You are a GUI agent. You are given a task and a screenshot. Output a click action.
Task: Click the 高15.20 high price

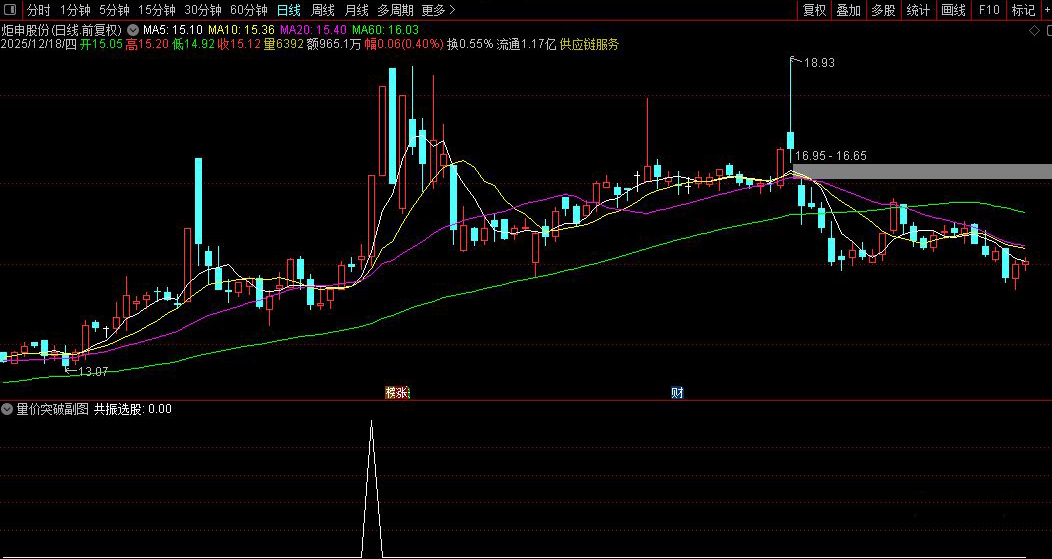point(146,44)
